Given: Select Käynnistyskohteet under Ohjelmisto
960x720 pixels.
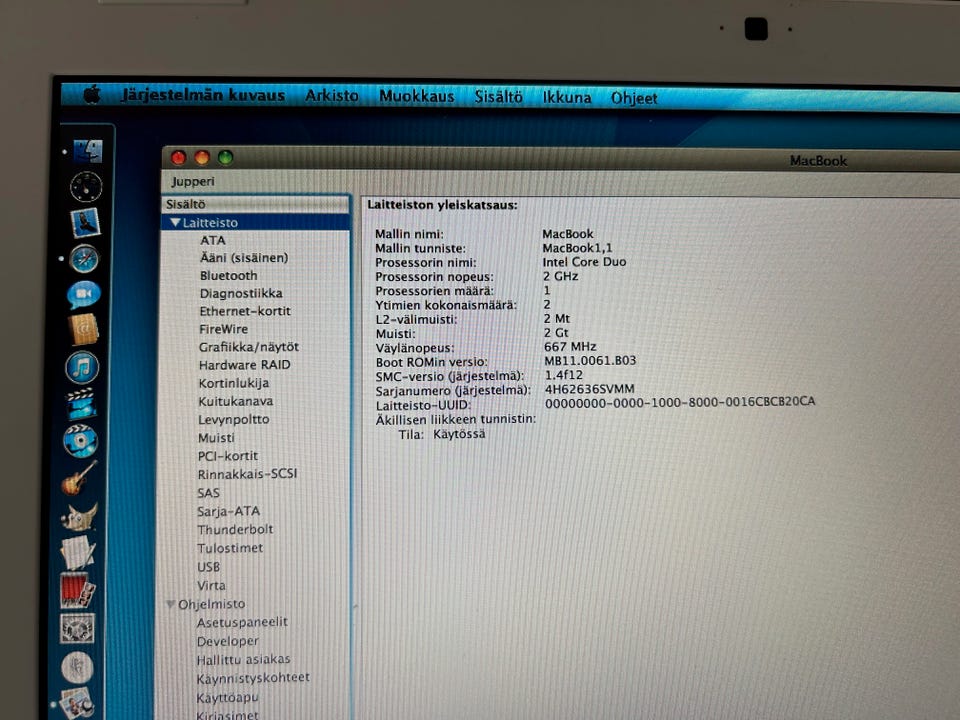Looking at the screenshot, I should tap(255, 678).
